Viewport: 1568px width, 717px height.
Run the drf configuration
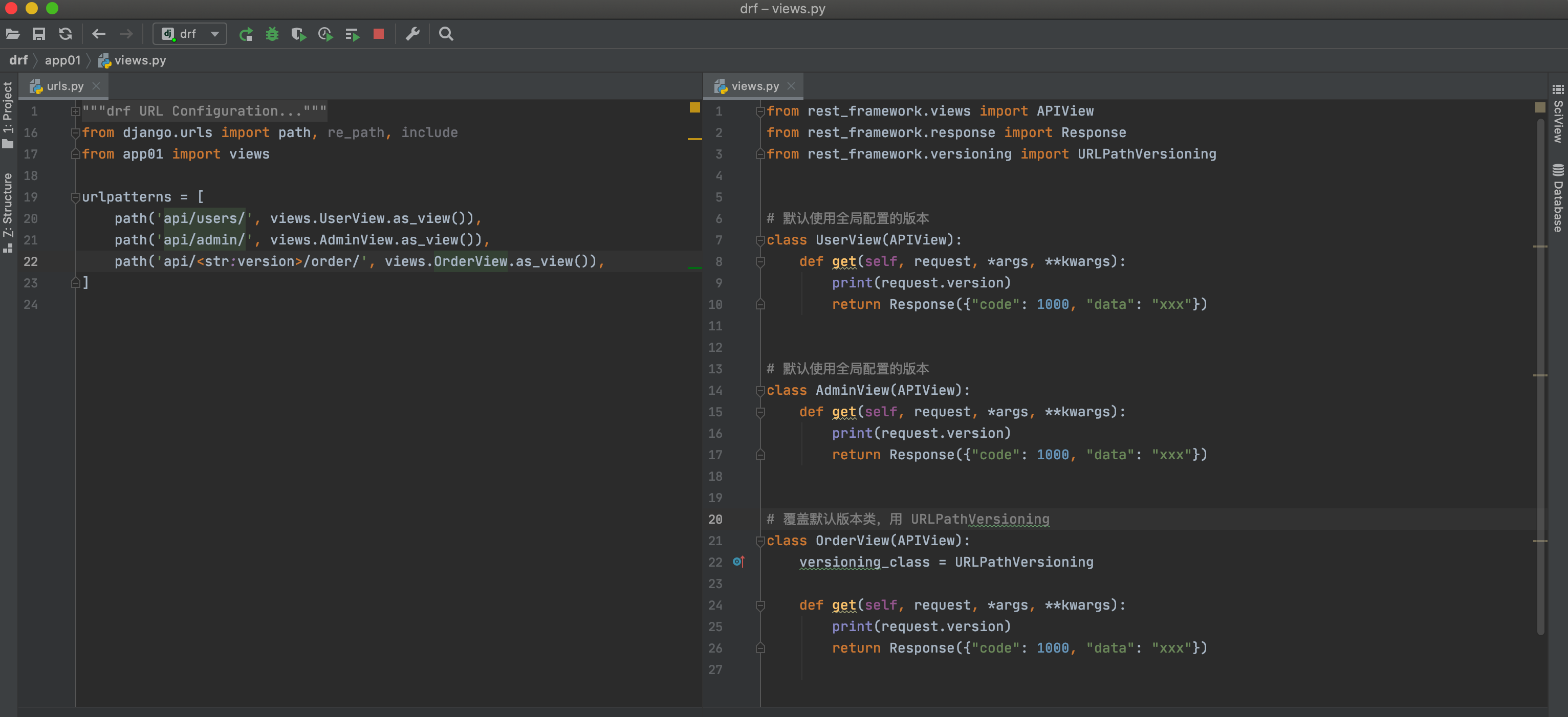pos(246,34)
